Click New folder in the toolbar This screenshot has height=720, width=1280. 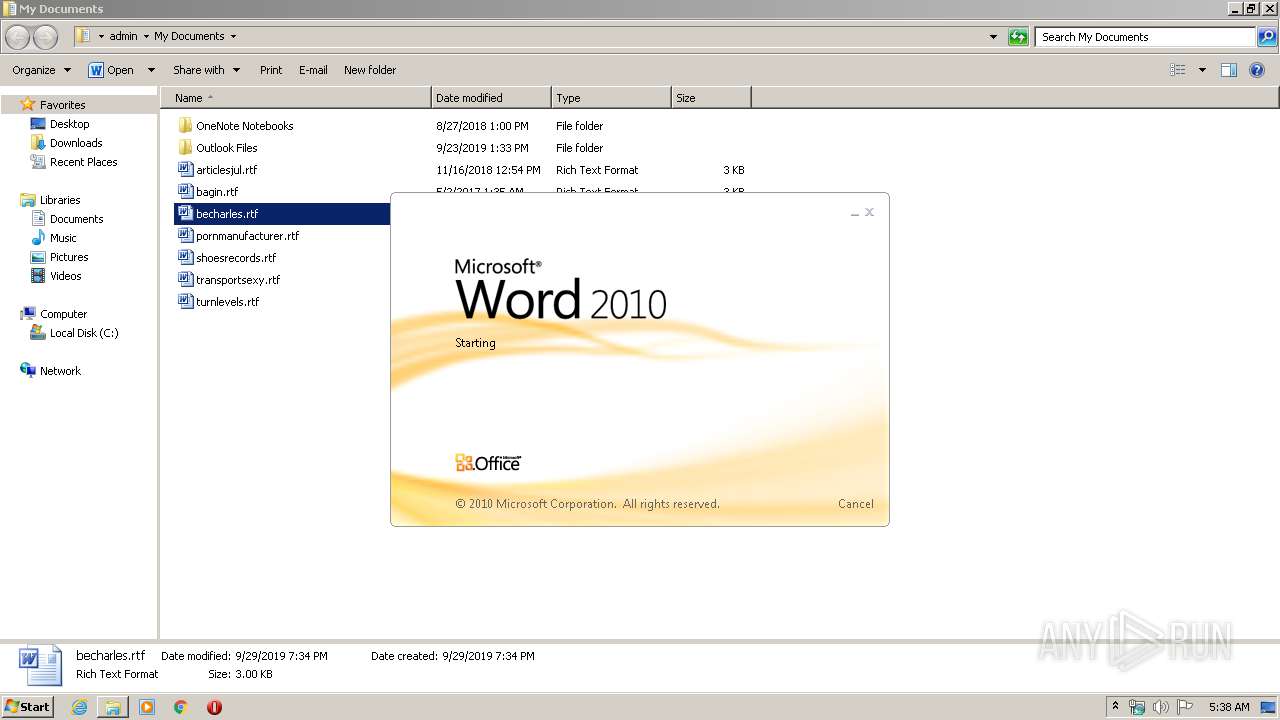[x=370, y=70]
